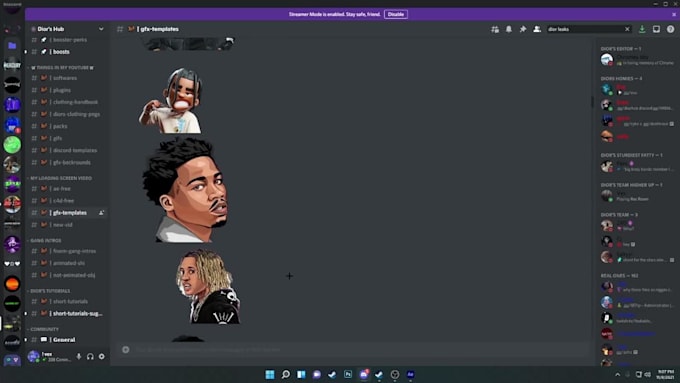Open the packs channel
This screenshot has width=680, height=383.
67,126
